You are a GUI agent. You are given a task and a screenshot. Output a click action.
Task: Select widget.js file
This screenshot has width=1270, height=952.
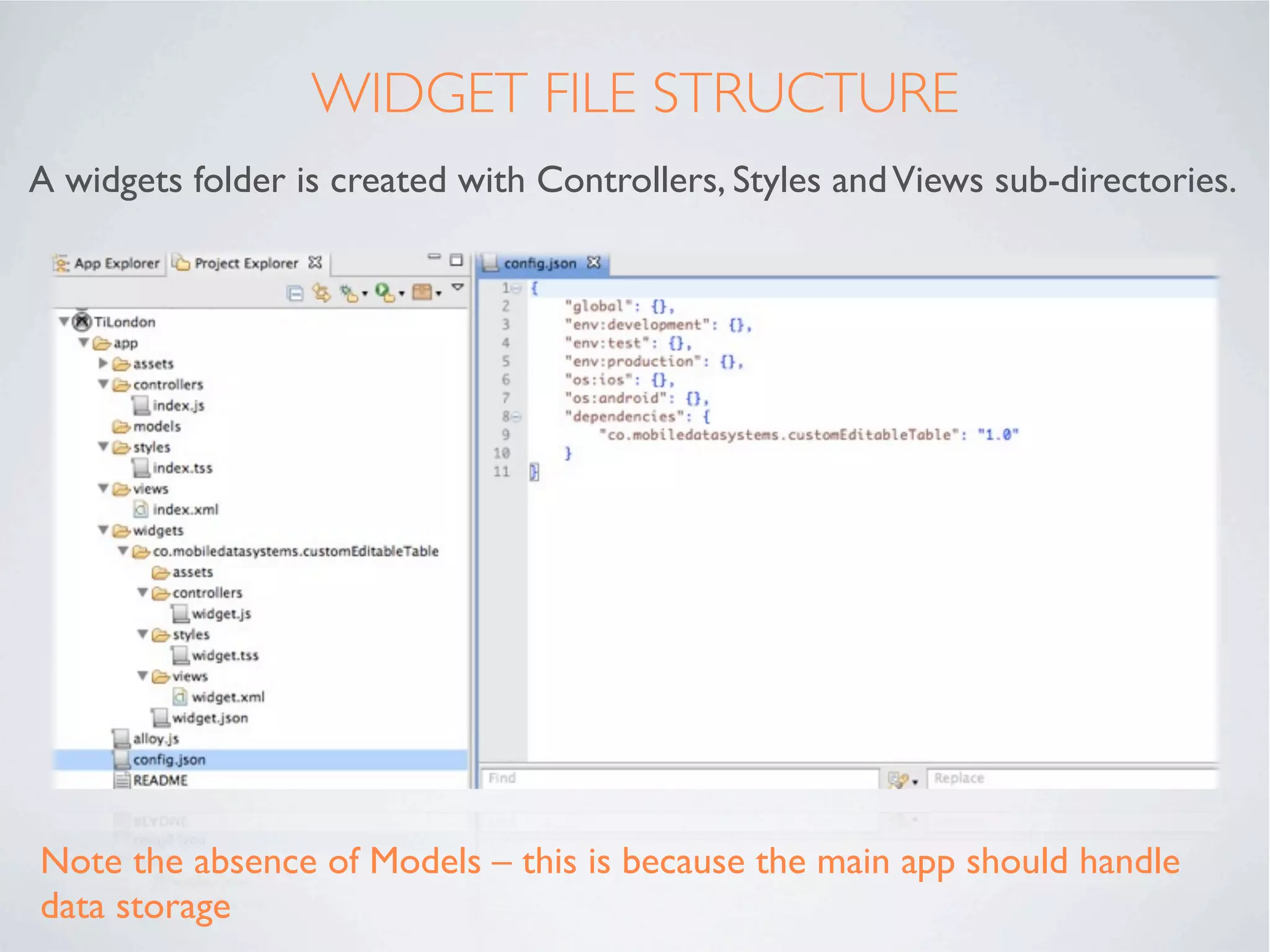[x=221, y=614]
